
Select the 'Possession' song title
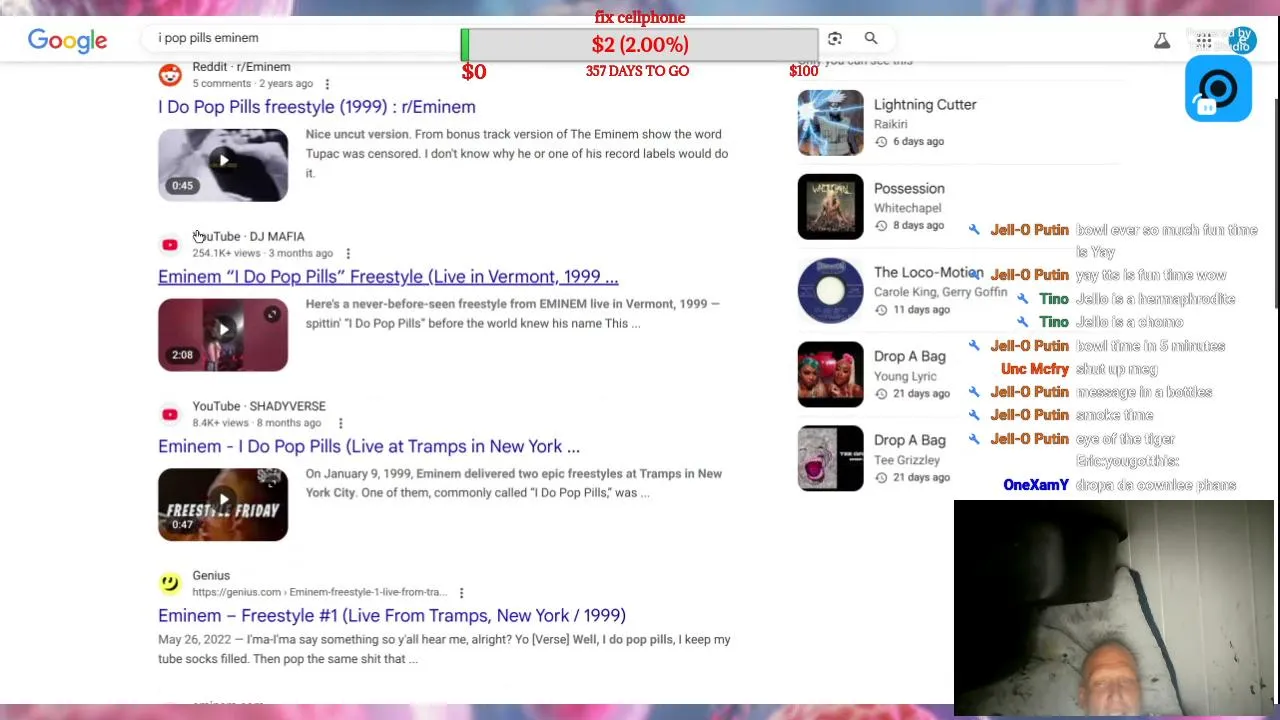tap(909, 189)
